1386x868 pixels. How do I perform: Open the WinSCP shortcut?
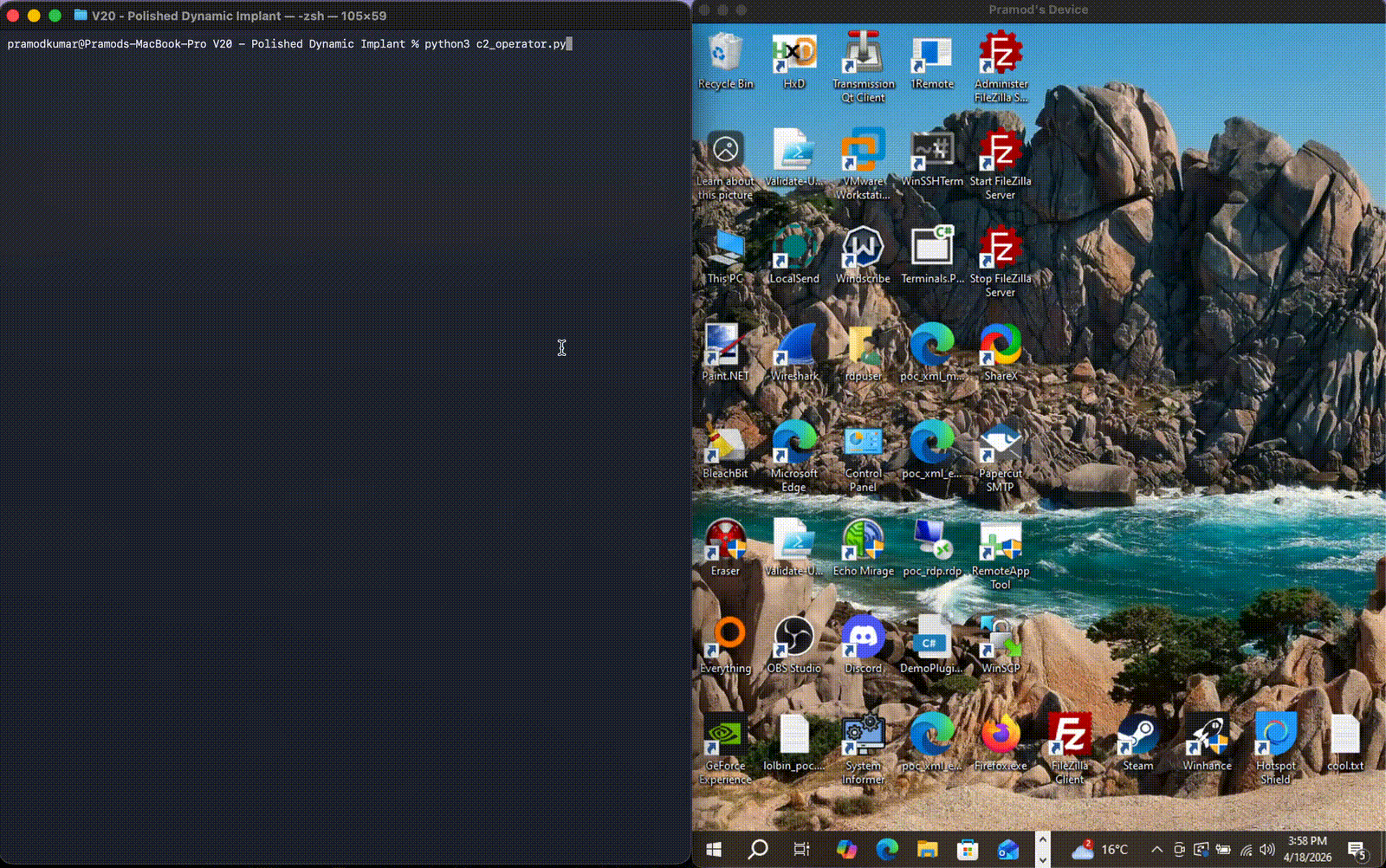(x=1001, y=645)
